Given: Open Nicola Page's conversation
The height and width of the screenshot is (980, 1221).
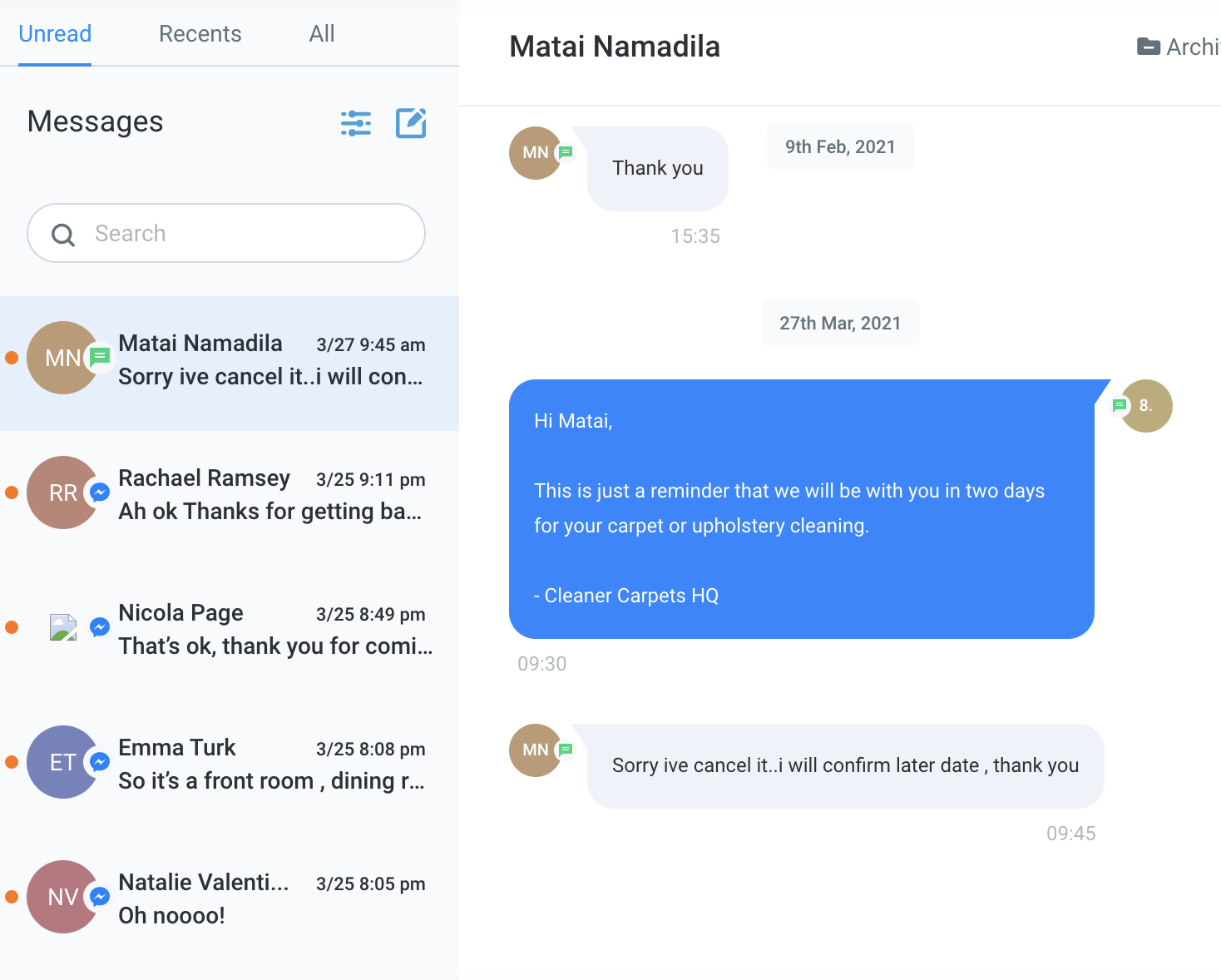Looking at the screenshot, I should pyautogui.click(x=230, y=633).
